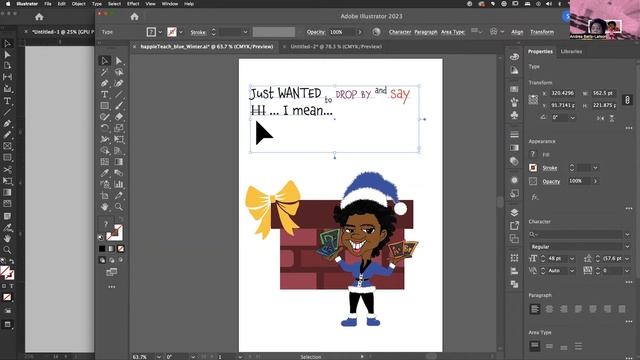Image resolution: width=640 pixels, height=360 pixels.
Task: Open Paragraph panel link in control bar
Action: point(426,32)
